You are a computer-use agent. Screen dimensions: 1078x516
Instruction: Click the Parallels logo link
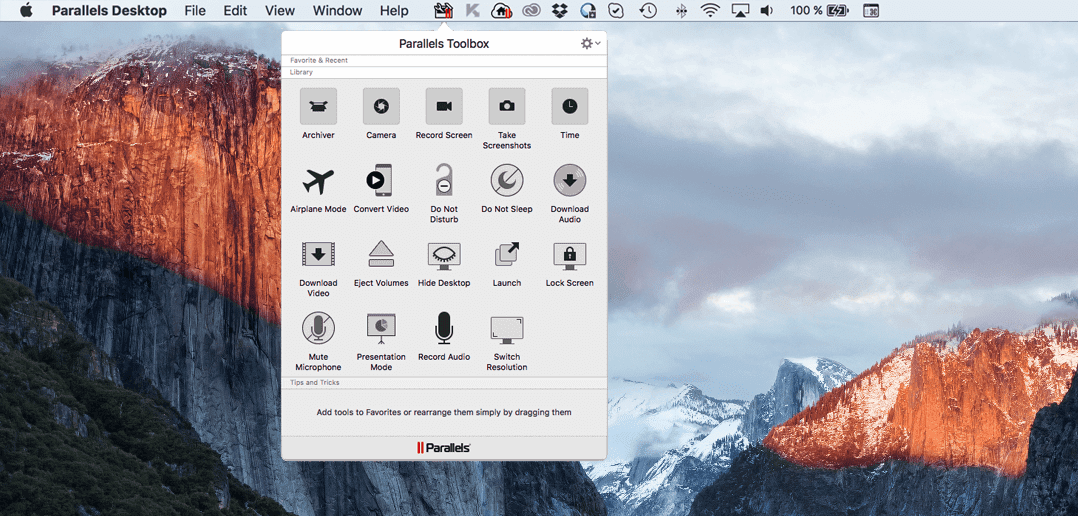point(443,447)
